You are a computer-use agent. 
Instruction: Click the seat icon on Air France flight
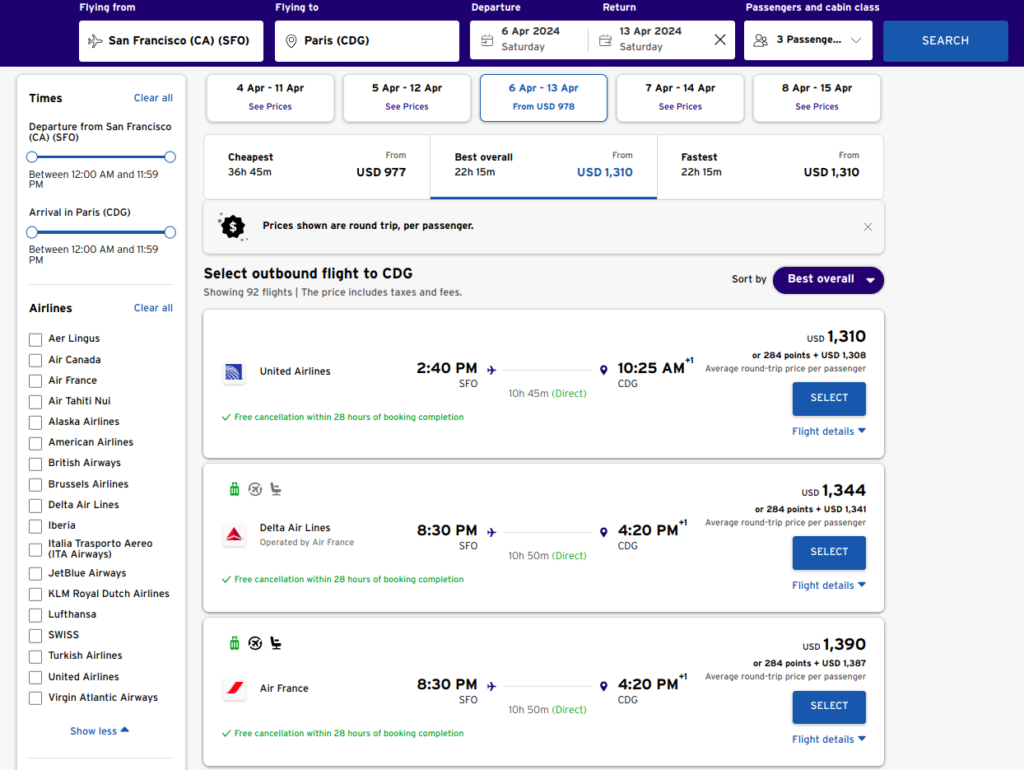[276, 643]
